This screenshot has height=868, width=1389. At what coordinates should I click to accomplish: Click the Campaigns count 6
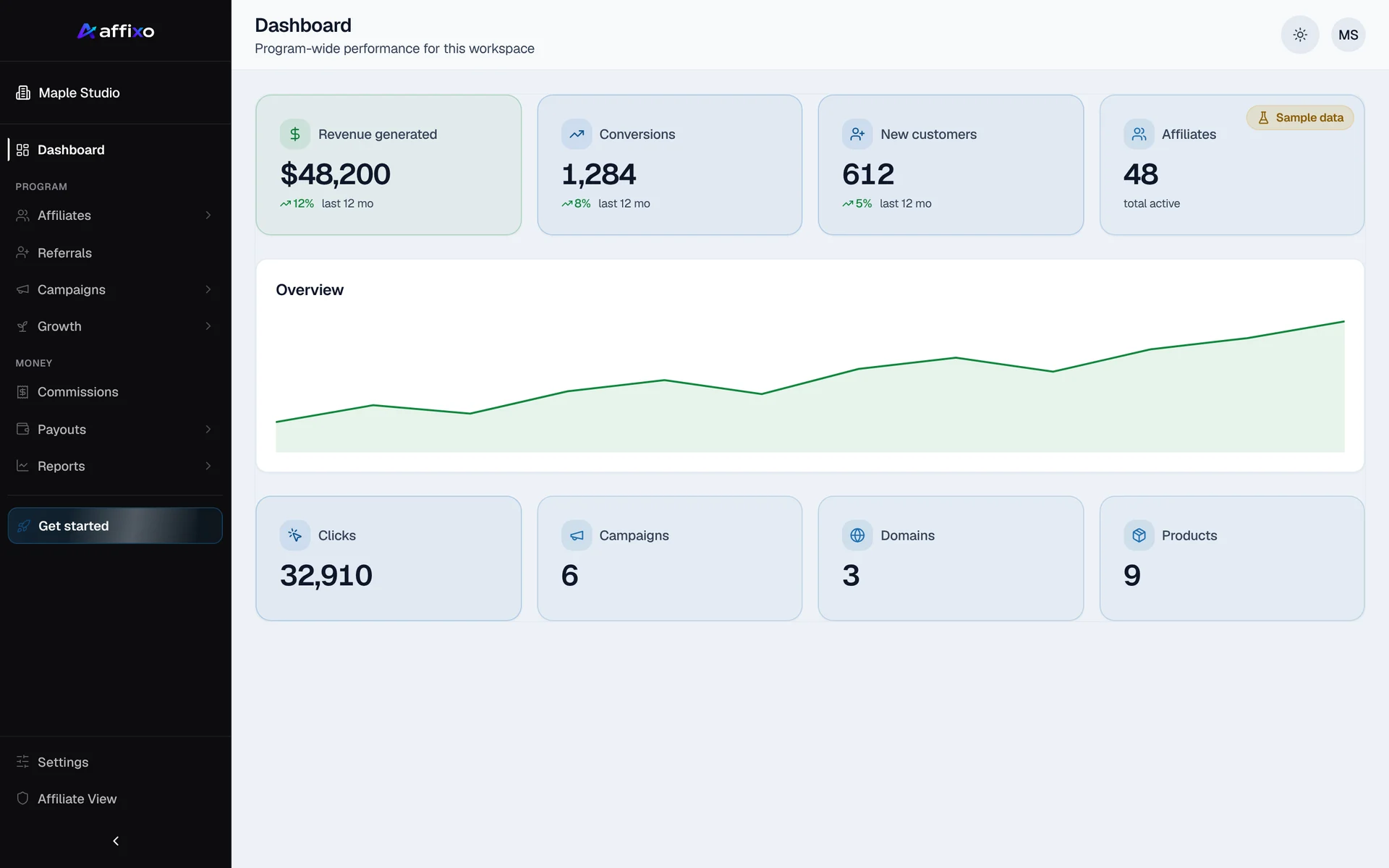[570, 575]
